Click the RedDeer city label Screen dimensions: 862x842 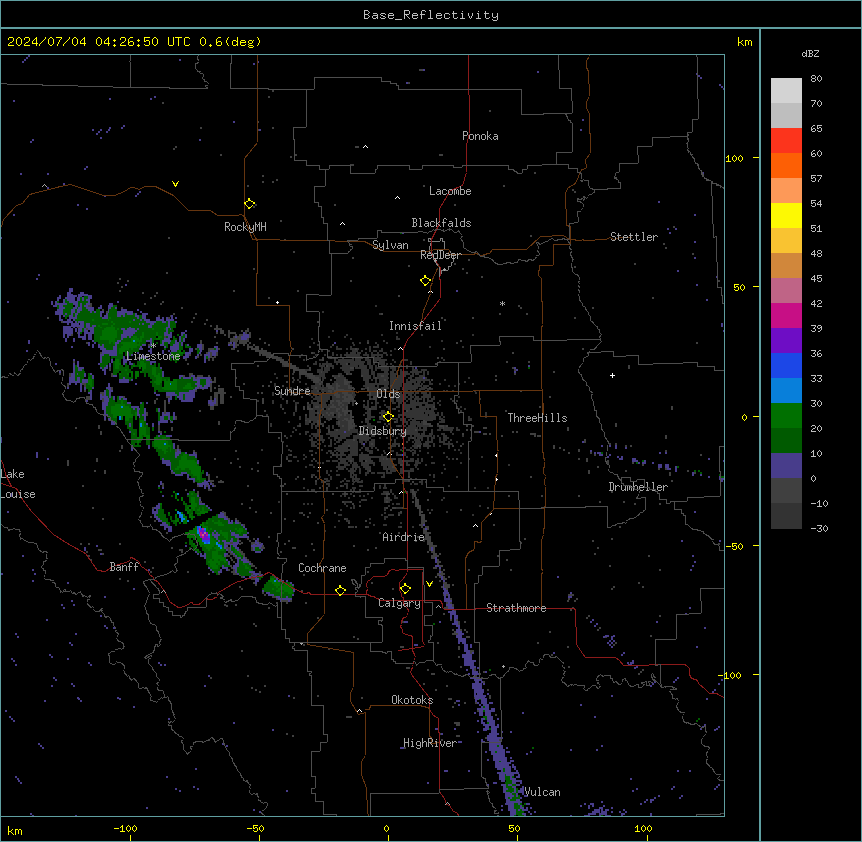(440, 255)
